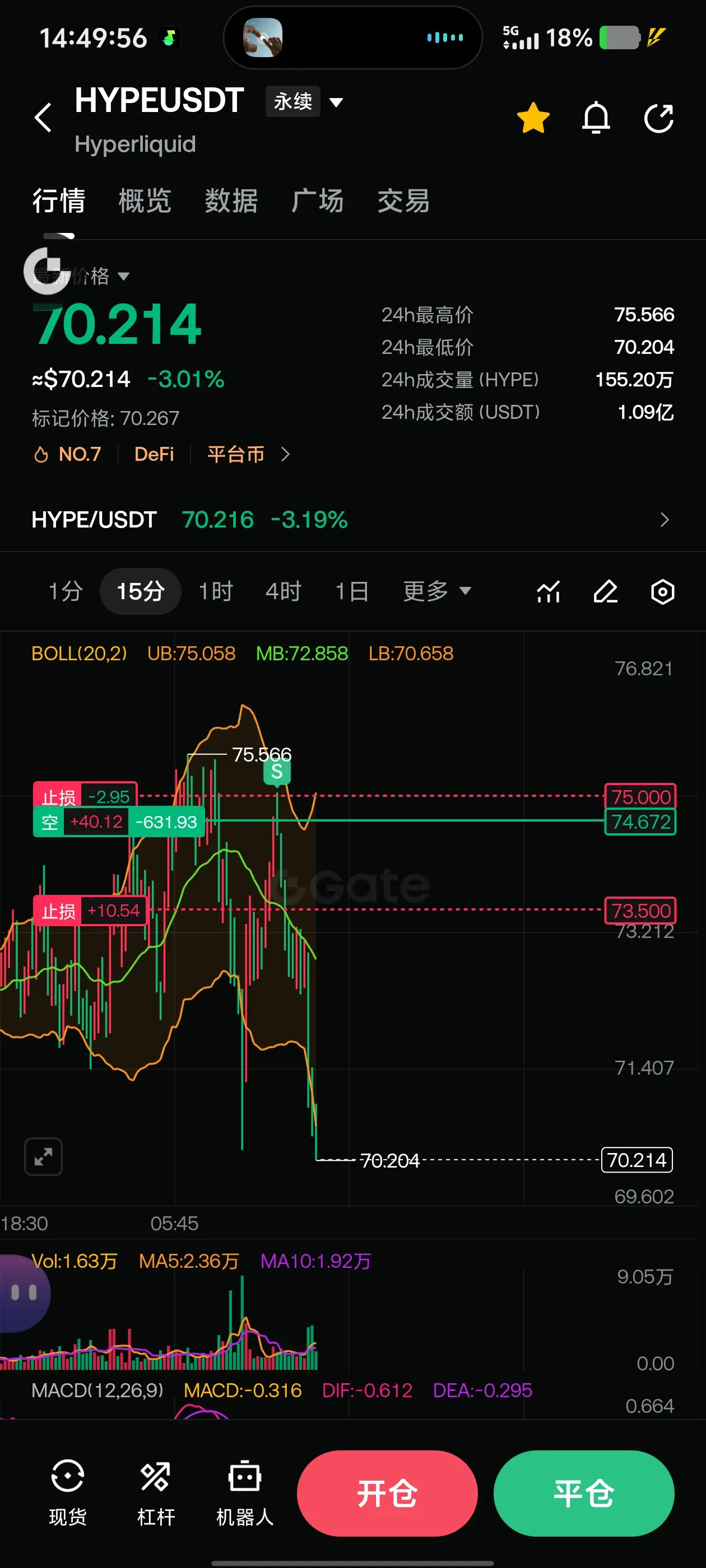Tap chevron at the HYPE/USDT row end
Viewport: 706px width, 1568px height.
click(665, 520)
